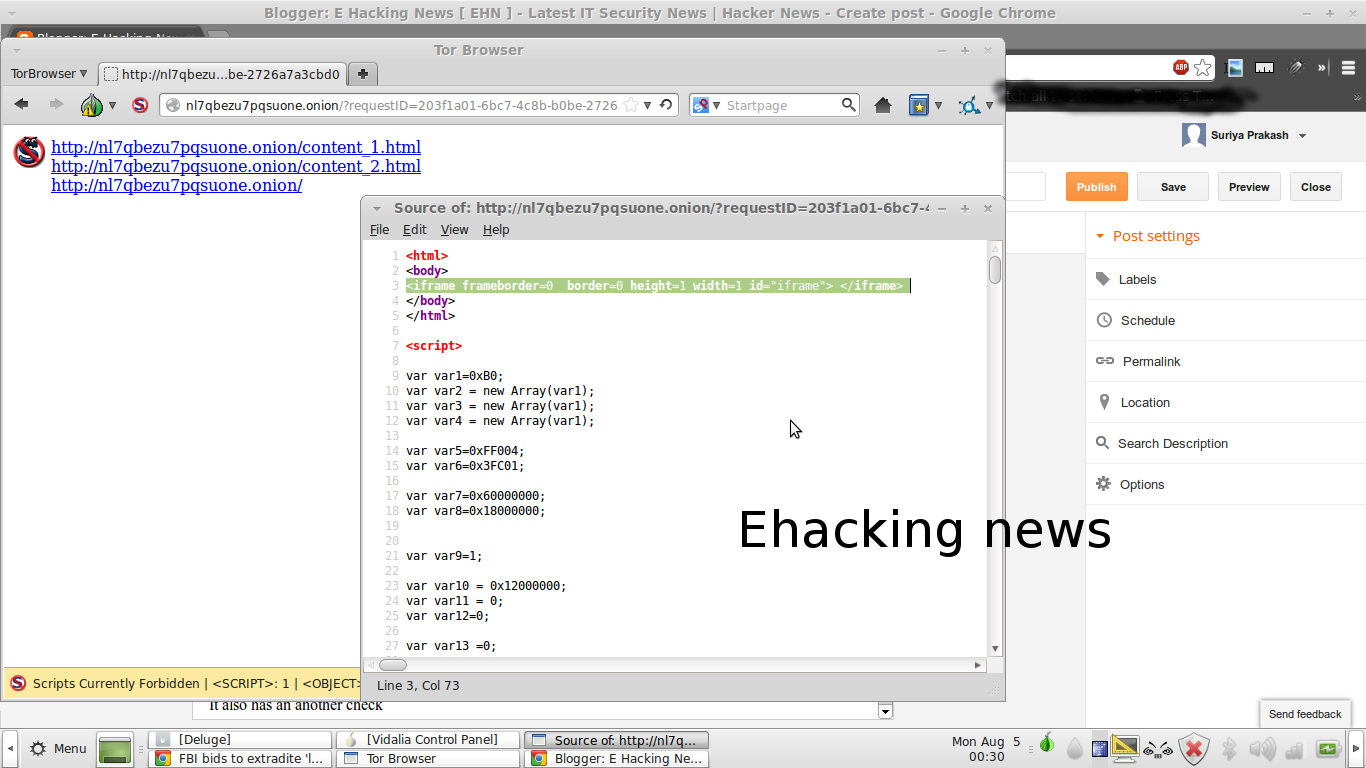Click NoScript blocked-script placeholder icon
Viewport: 1366px width, 768px height.
pos(29,152)
